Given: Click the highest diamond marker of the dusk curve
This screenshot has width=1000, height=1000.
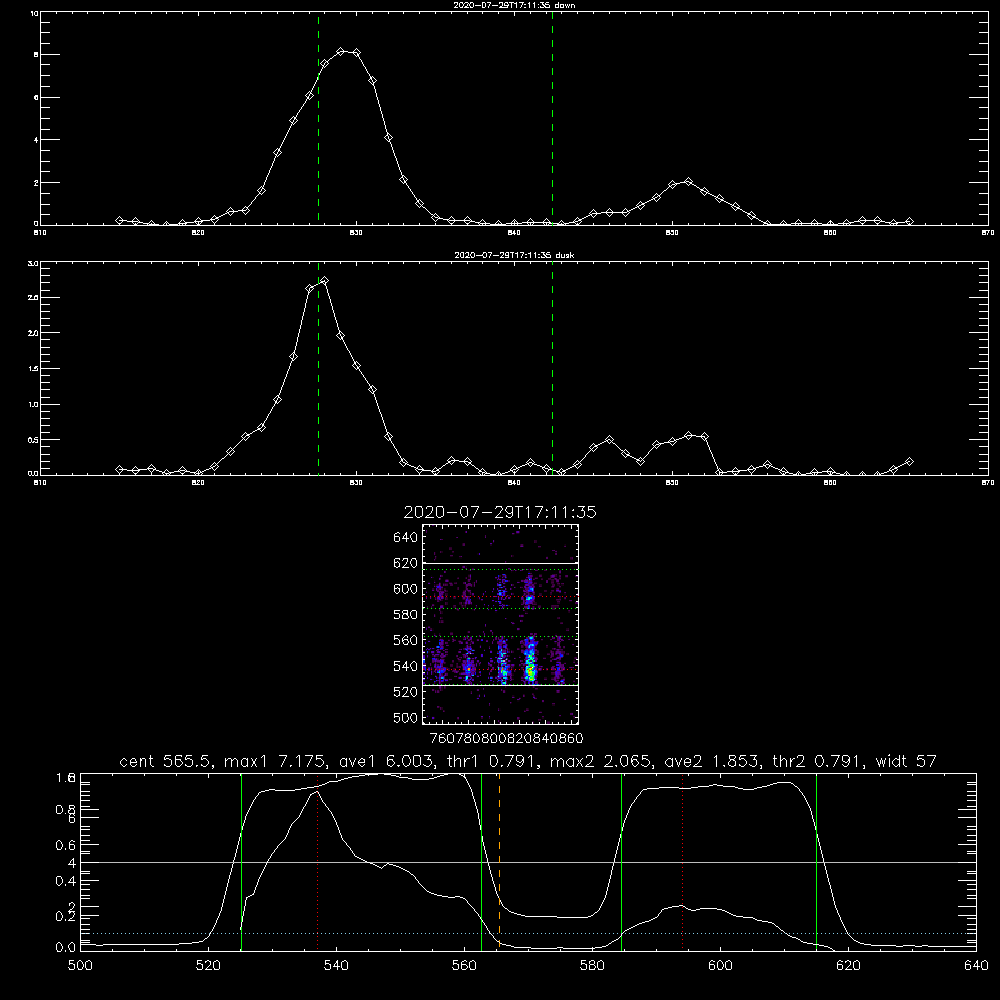Looking at the screenshot, I should click(325, 281).
